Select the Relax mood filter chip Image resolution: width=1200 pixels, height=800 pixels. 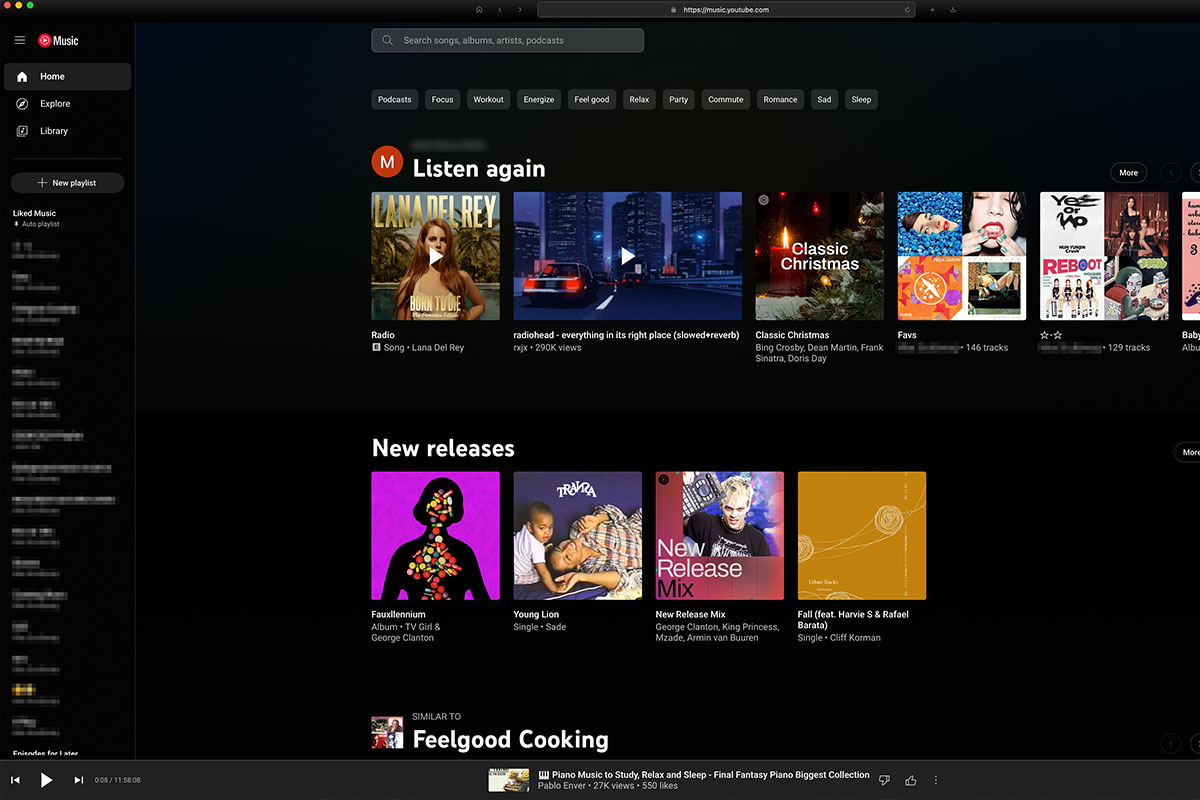point(639,99)
